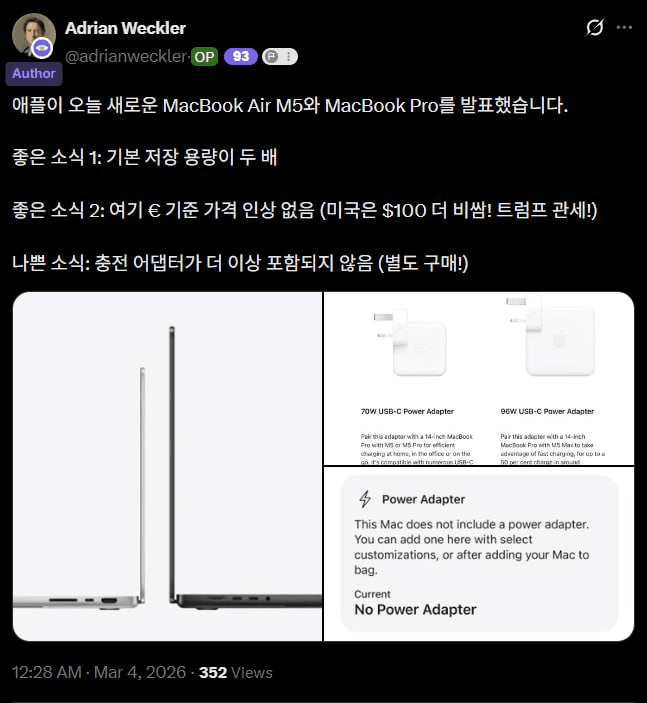Viewport: 647px width, 703px height.
Task: Click the purple Author label
Action: (x=34, y=74)
